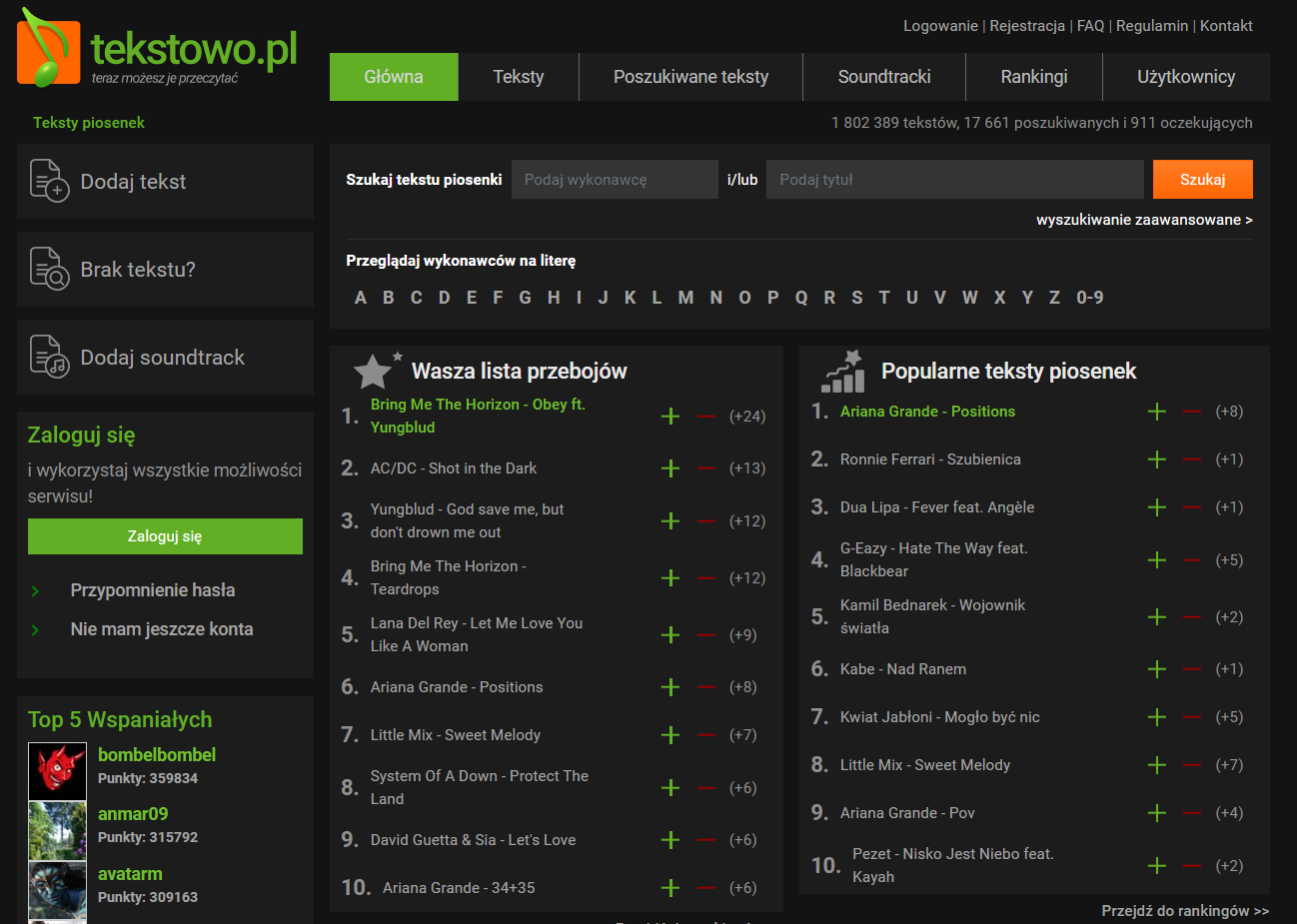Image resolution: width=1297 pixels, height=924 pixels.
Task: Open the Kontakt link
Action: tap(1226, 26)
